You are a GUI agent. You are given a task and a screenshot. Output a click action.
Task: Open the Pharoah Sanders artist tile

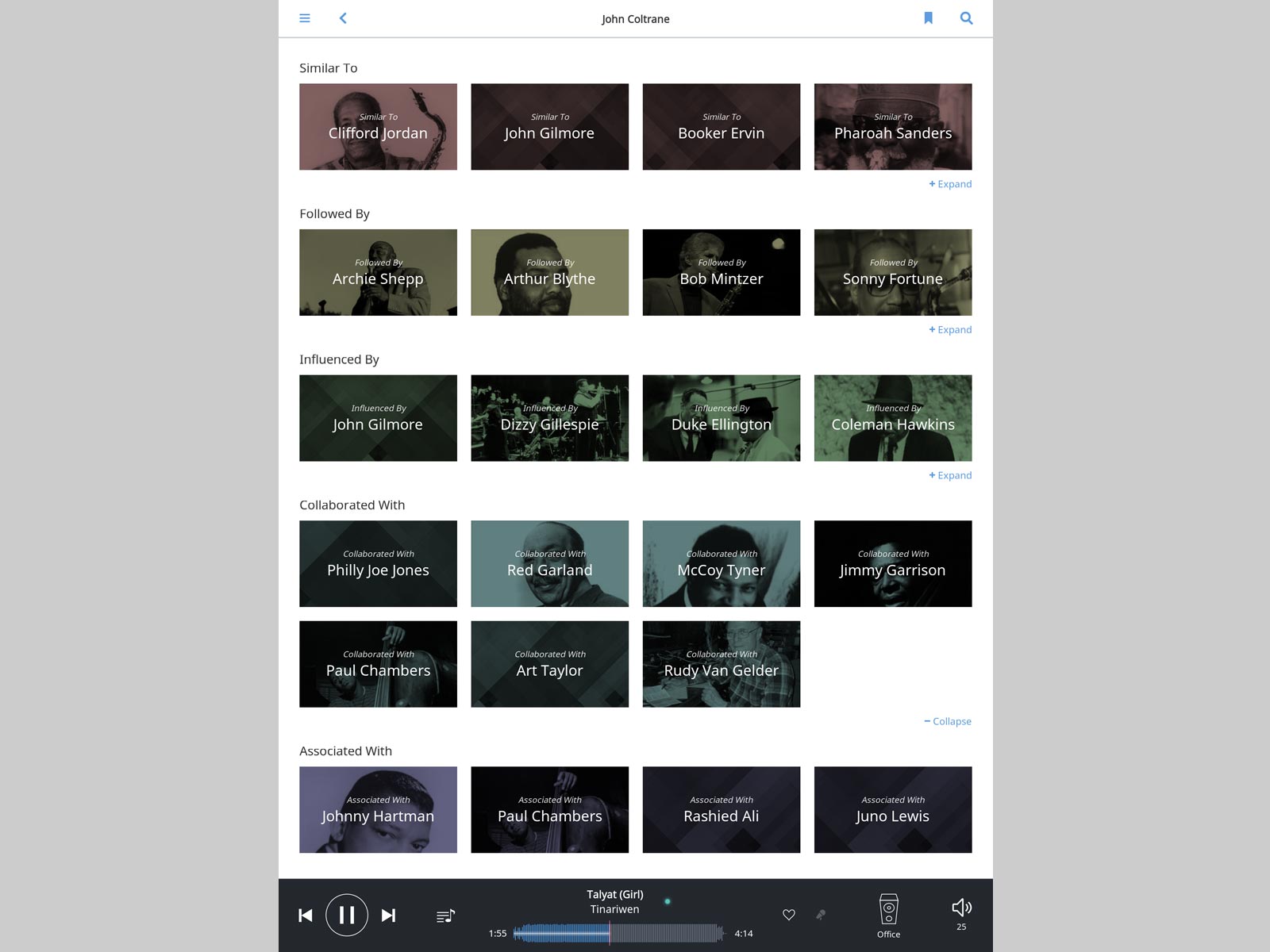[893, 127]
